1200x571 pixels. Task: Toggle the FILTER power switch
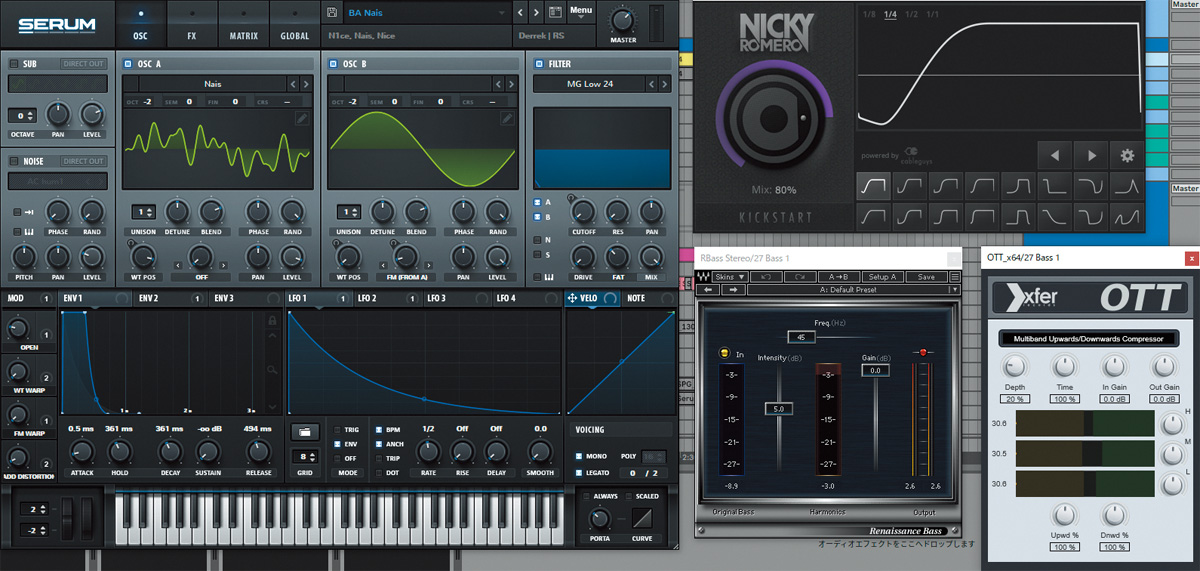540,64
